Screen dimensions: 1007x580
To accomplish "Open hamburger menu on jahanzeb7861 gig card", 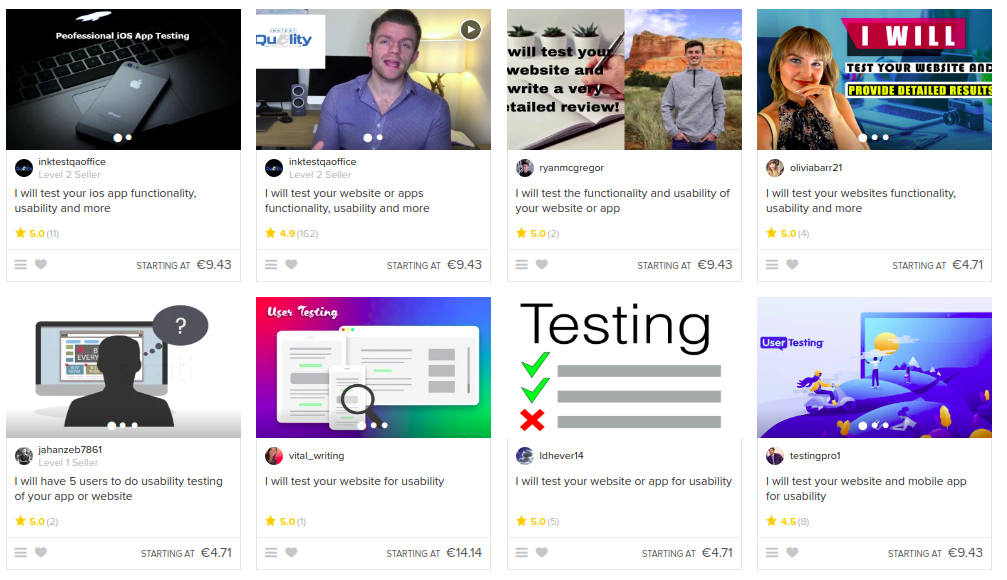I will [x=21, y=552].
